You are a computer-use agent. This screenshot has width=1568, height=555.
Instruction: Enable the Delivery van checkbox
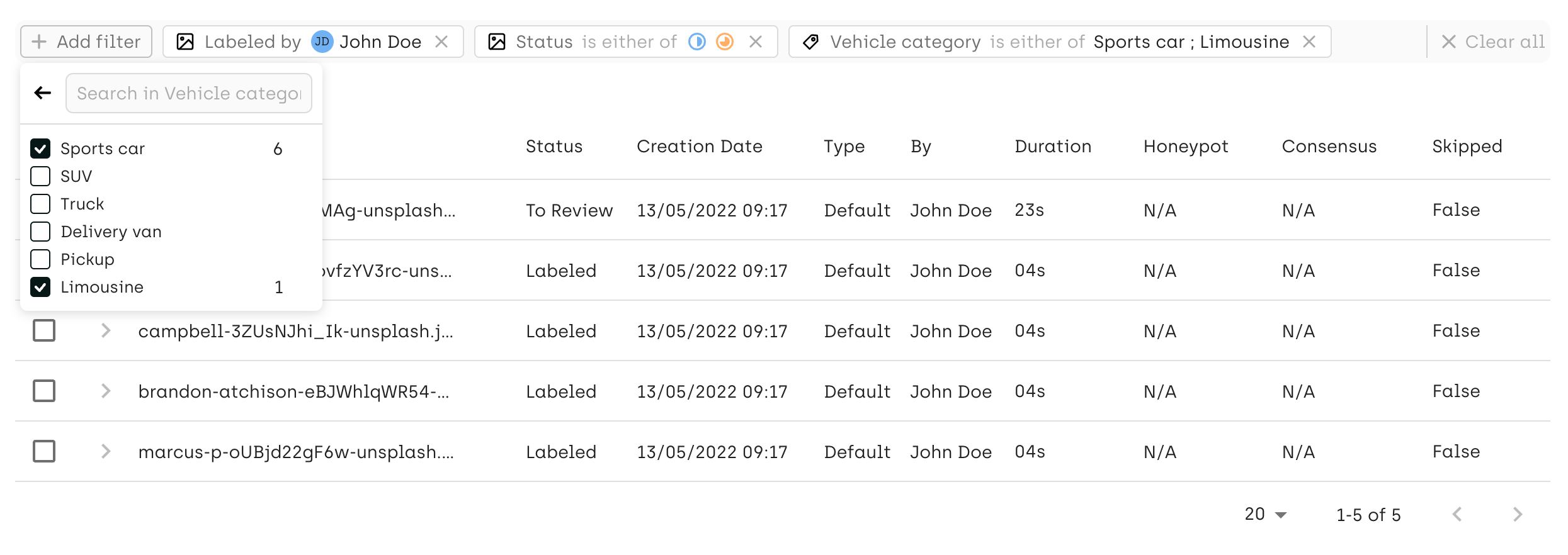click(40, 232)
